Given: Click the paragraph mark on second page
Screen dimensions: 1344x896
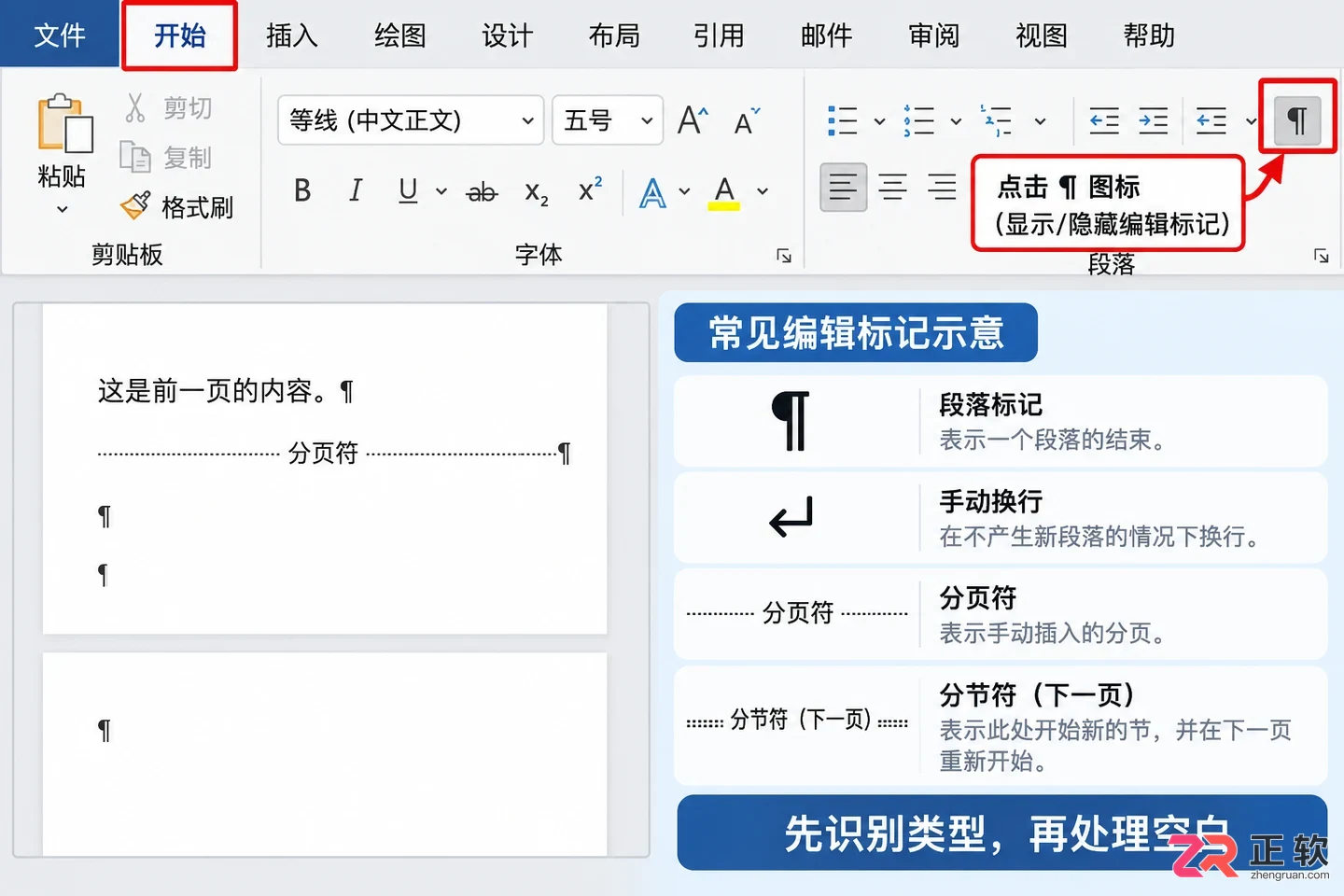Looking at the screenshot, I should click(x=105, y=730).
